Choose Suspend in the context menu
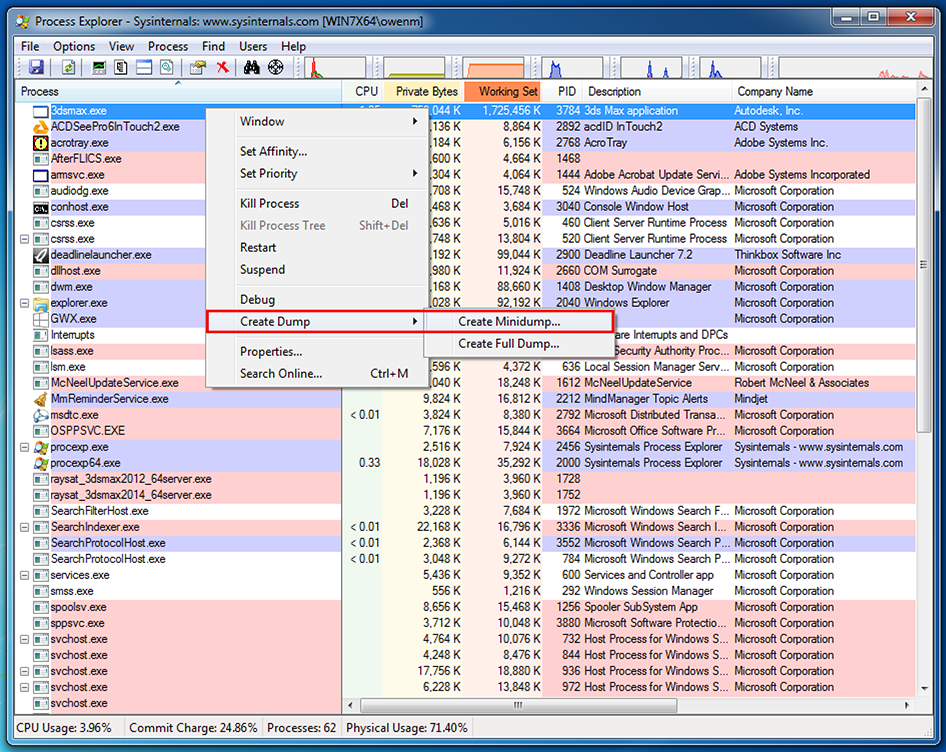 click(317, 270)
